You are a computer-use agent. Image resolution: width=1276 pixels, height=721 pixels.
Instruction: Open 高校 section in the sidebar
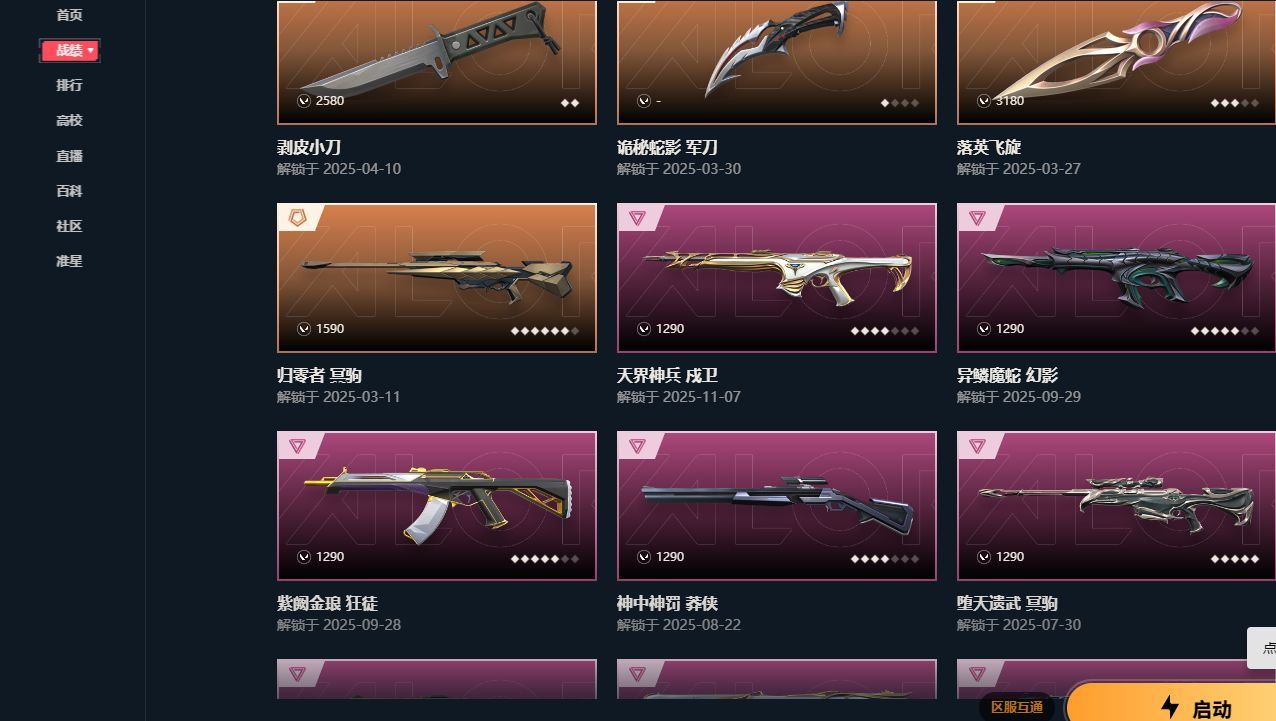69,120
